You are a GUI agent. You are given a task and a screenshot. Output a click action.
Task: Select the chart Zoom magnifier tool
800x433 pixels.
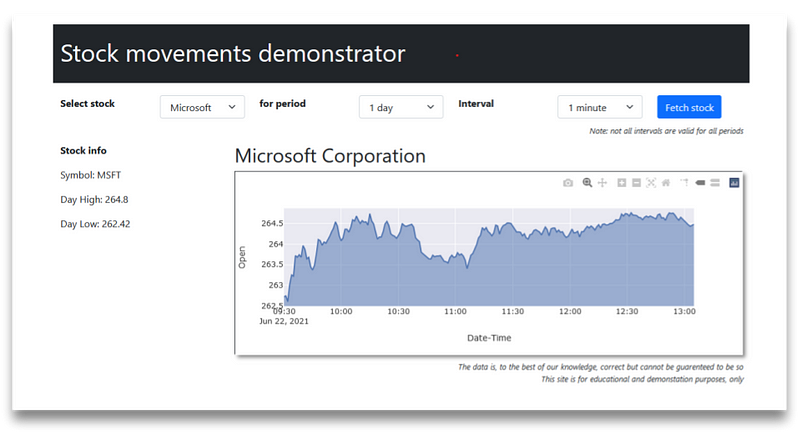point(587,183)
